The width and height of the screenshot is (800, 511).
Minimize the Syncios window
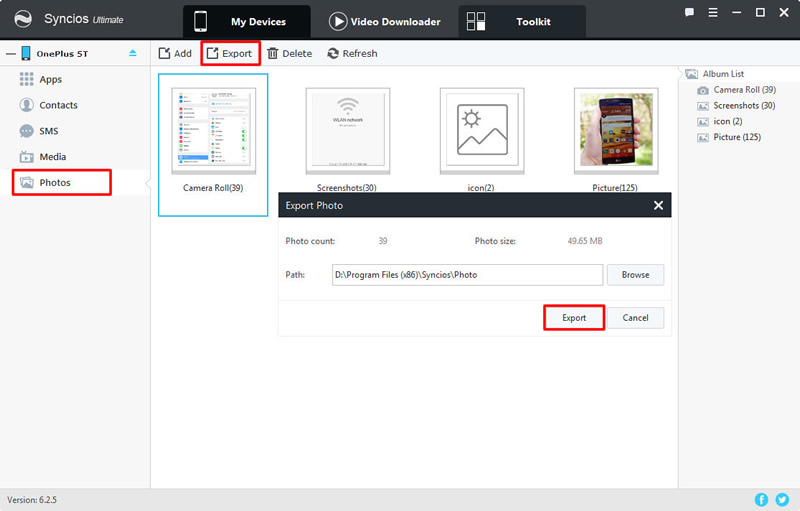click(x=736, y=13)
